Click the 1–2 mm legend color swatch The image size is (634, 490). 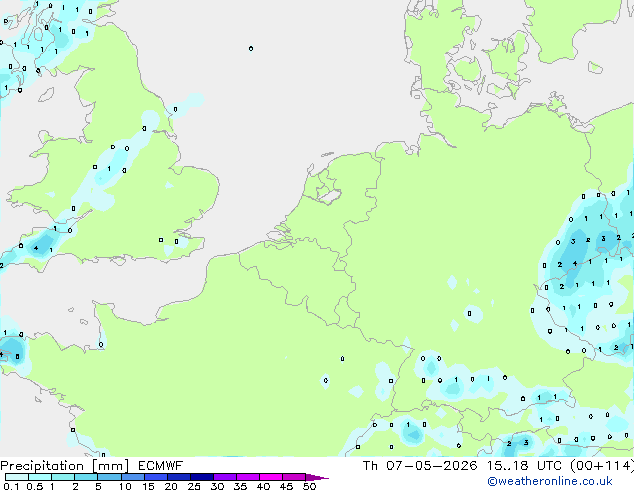click(63, 477)
